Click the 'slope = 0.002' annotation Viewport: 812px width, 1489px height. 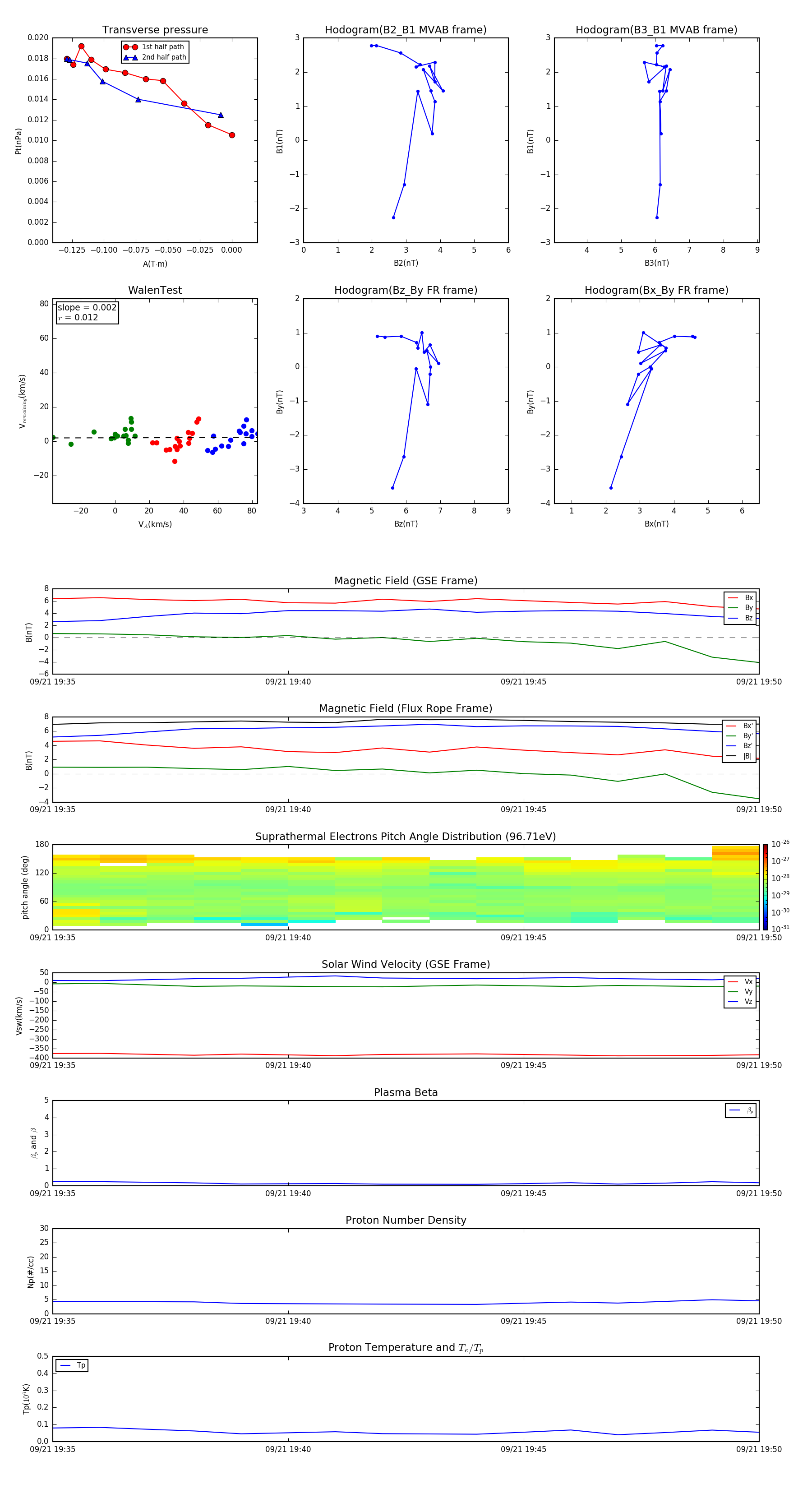point(87,308)
